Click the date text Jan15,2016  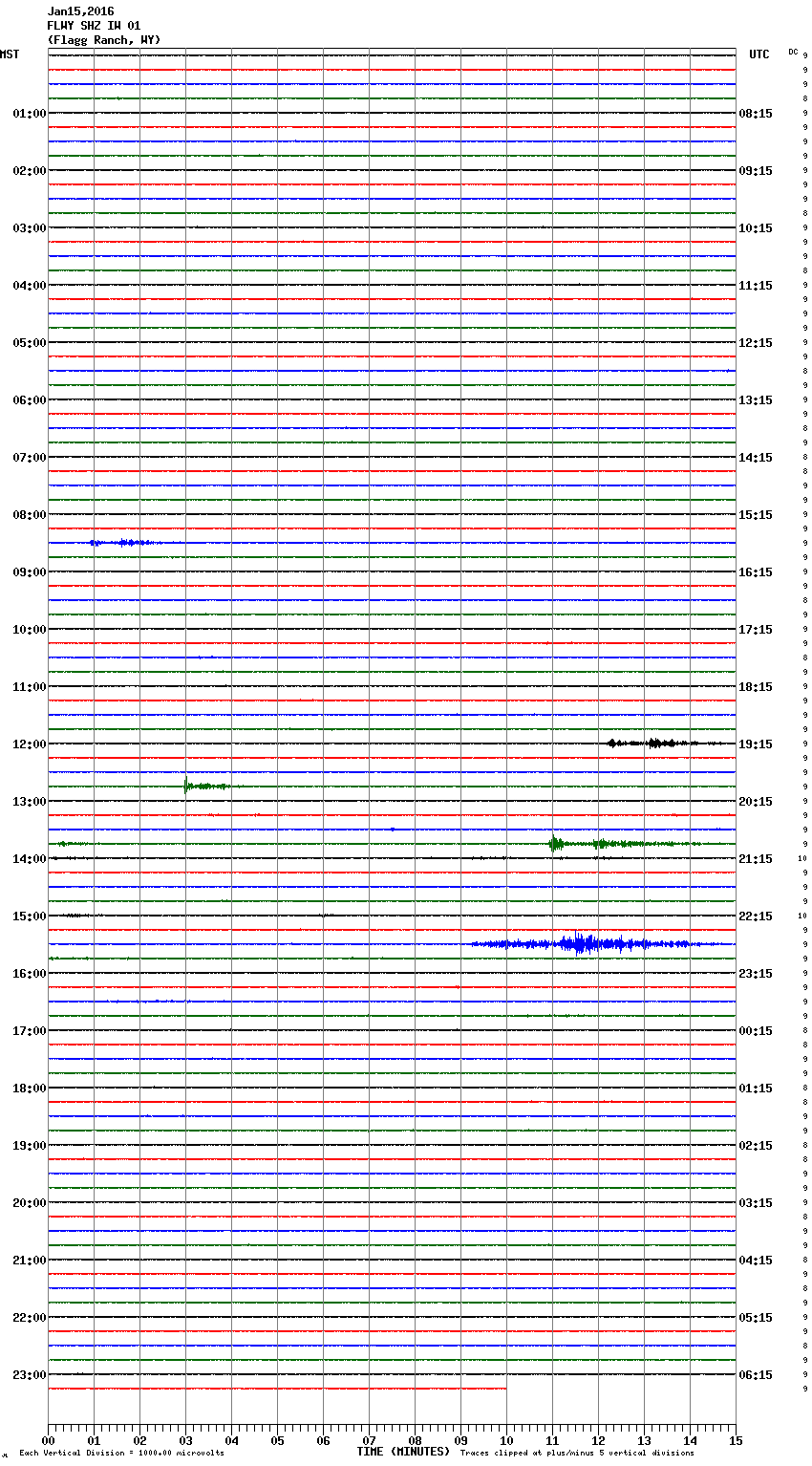click(x=80, y=11)
